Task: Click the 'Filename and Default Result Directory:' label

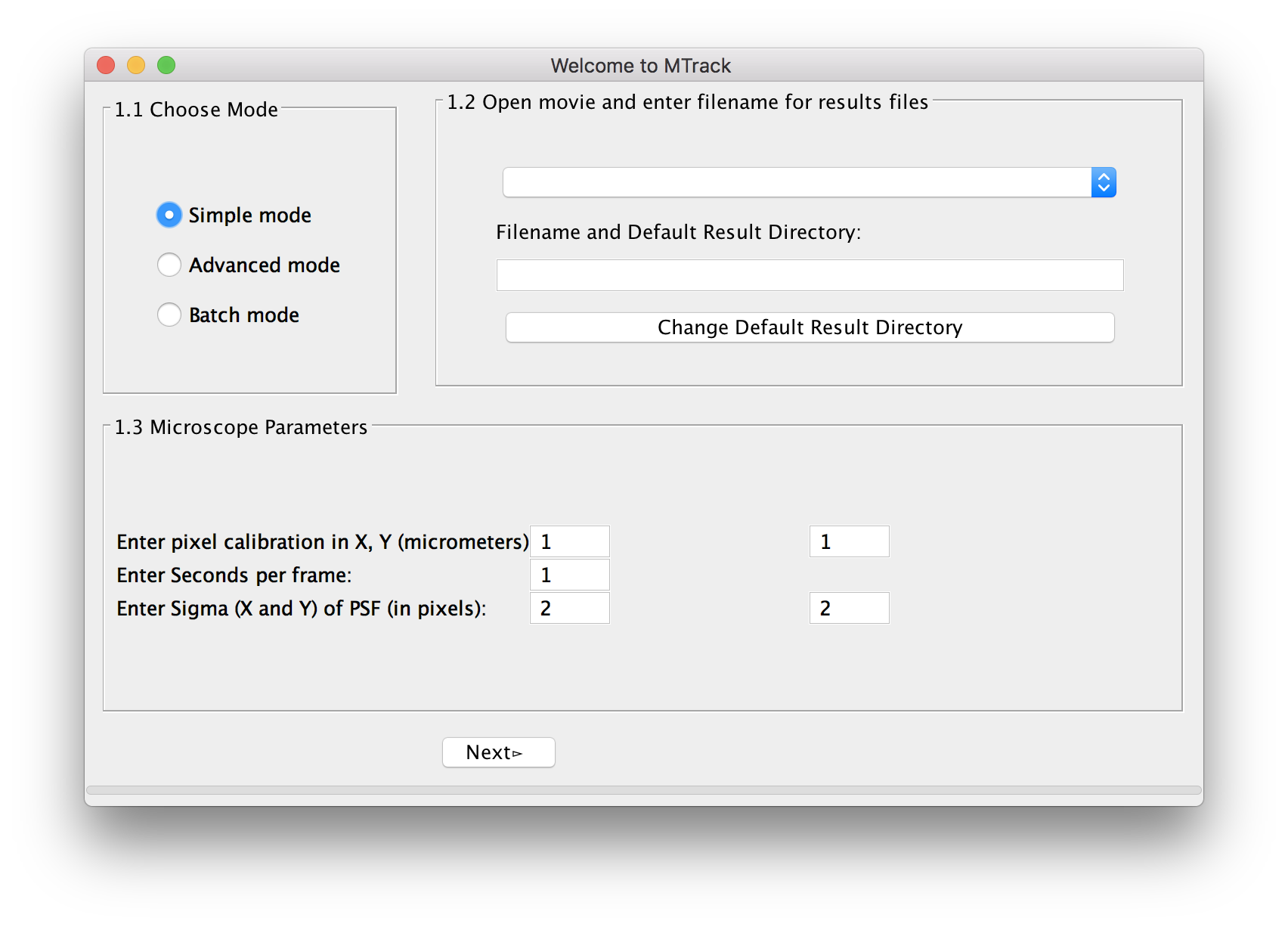Action: 678,232
